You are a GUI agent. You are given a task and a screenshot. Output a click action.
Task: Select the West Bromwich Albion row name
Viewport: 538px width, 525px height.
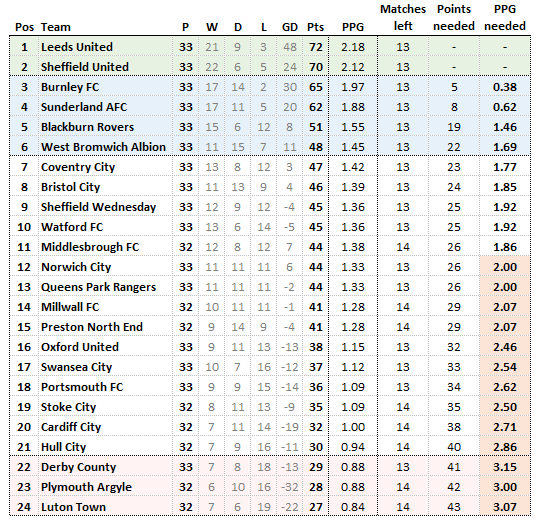click(x=103, y=147)
